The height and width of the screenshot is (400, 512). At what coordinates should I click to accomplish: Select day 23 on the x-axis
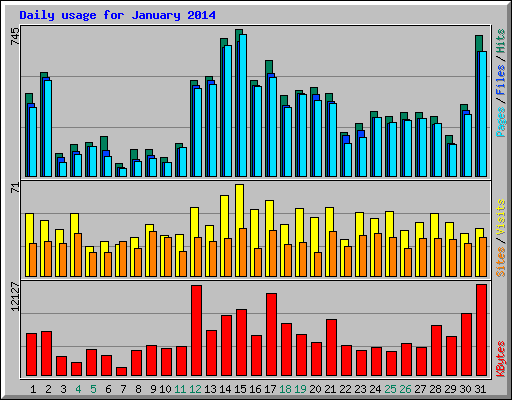click(360, 389)
